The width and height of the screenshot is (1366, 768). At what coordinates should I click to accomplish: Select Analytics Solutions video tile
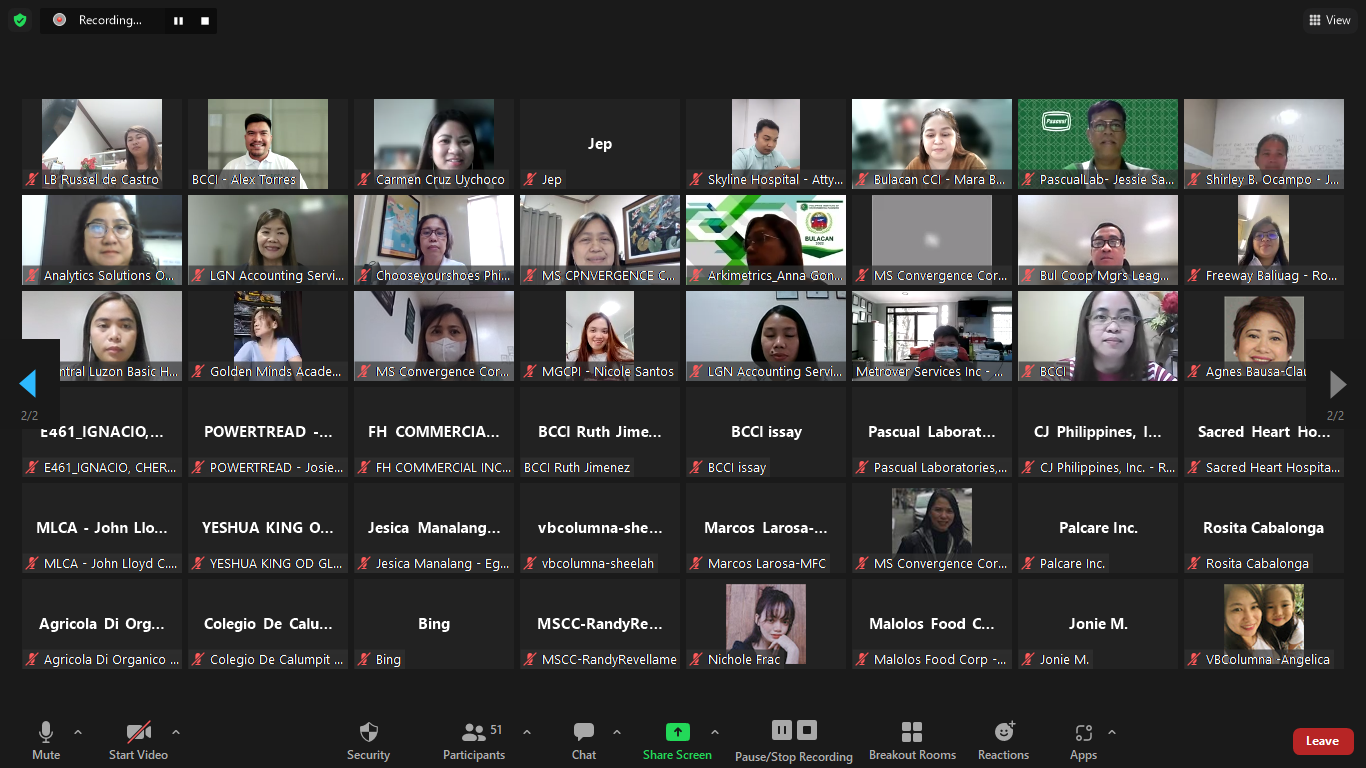[x=102, y=240]
